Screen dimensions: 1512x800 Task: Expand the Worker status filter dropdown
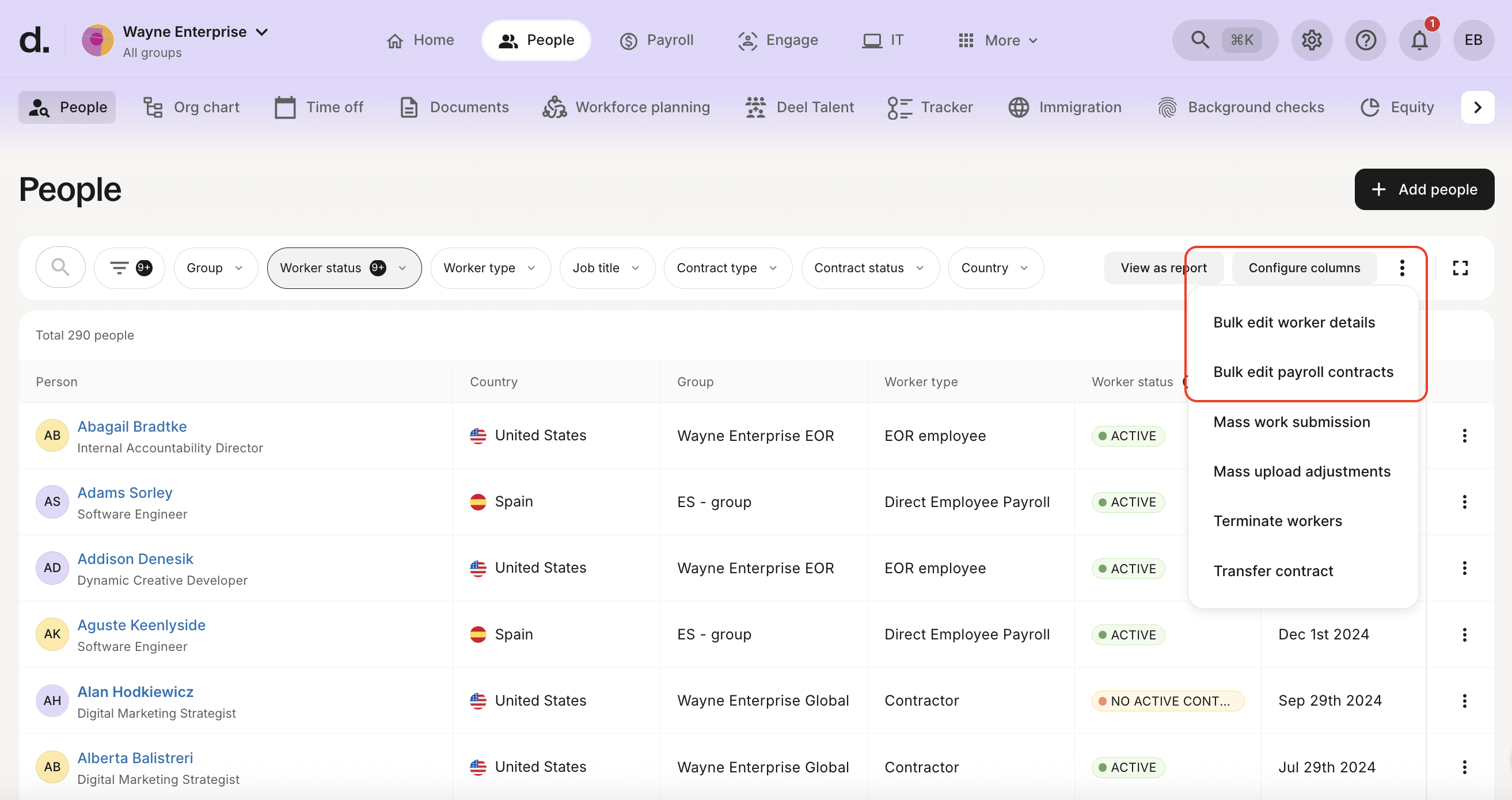(344, 268)
